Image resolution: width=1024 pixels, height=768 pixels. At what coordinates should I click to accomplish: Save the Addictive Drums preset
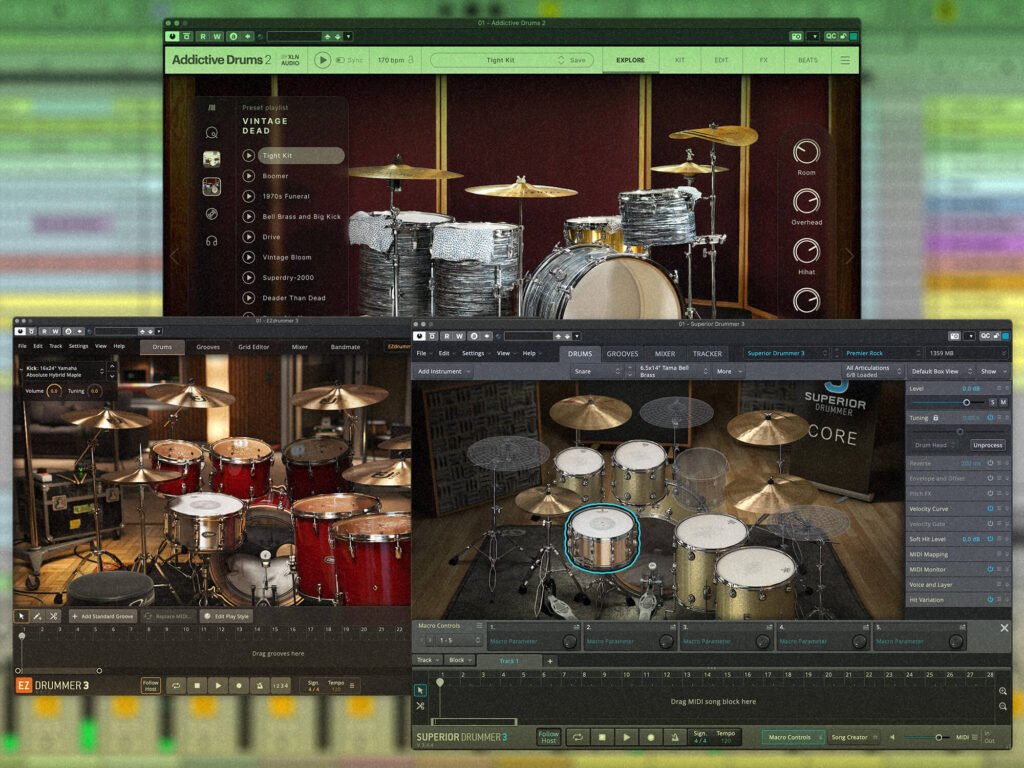[x=578, y=60]
